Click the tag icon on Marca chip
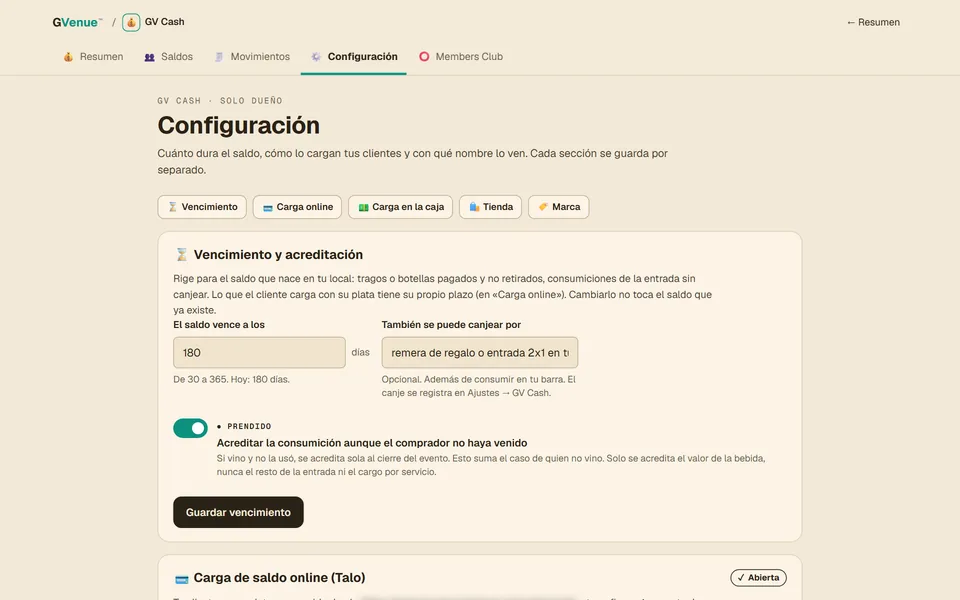 pos(543,207)
